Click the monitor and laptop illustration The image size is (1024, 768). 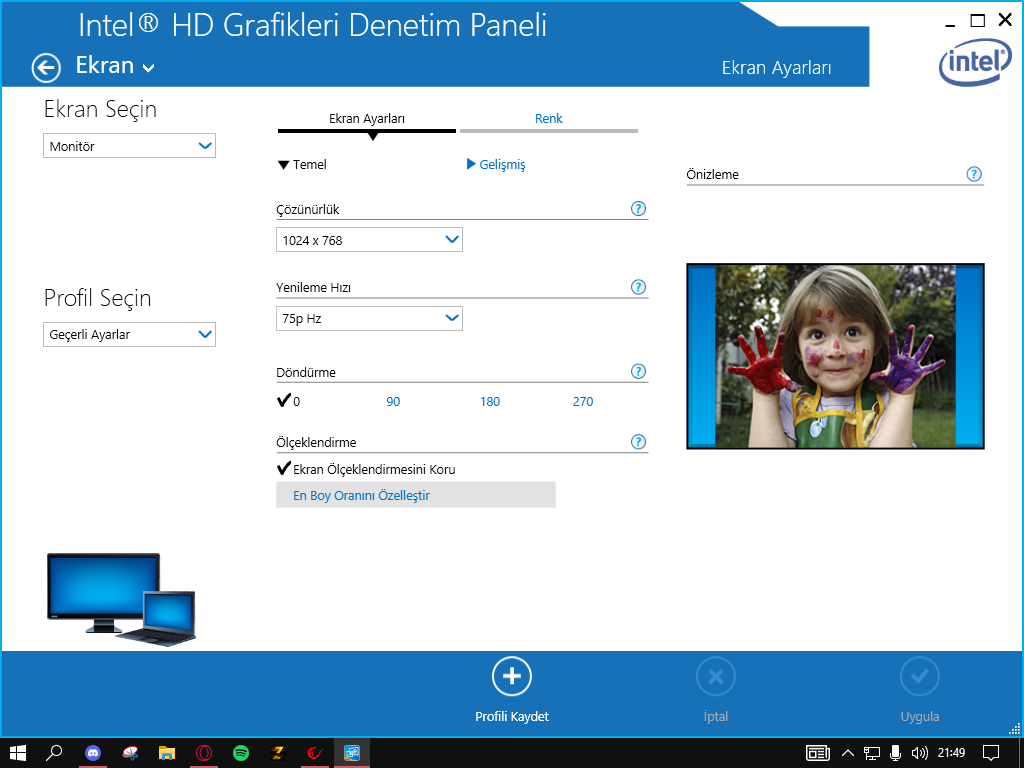tap(121, 600)
